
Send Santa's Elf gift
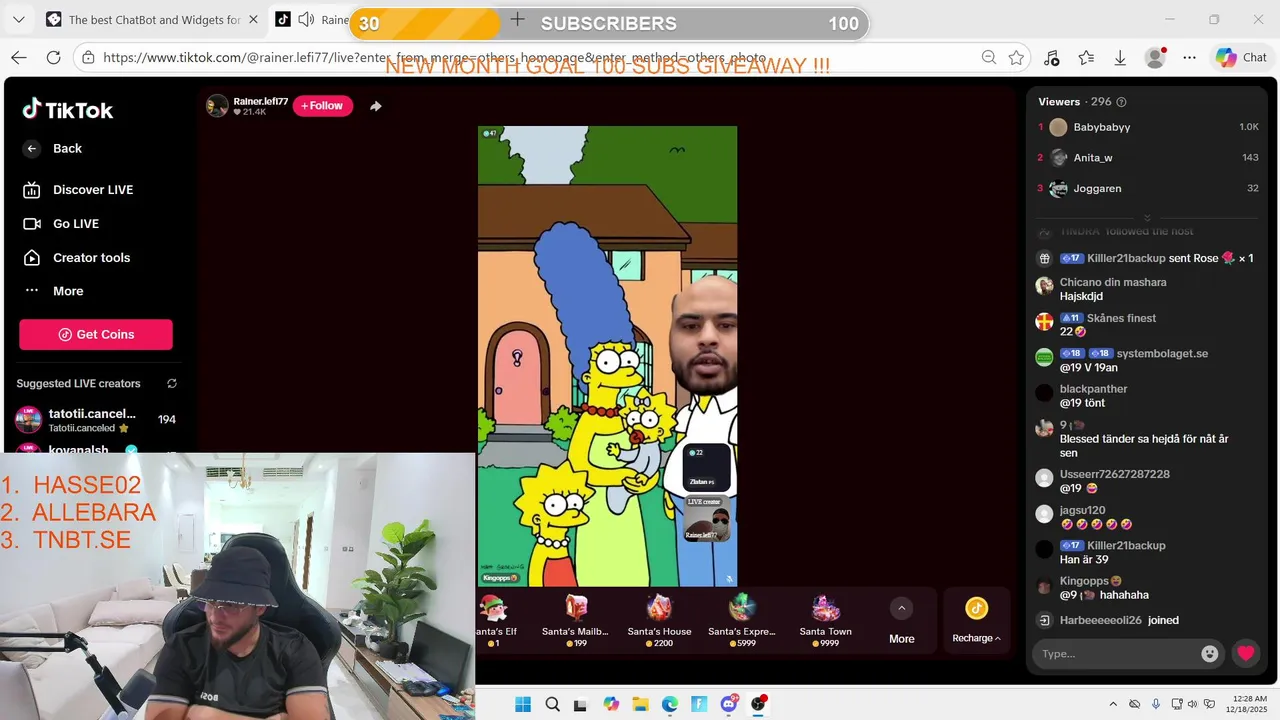pyautogui.click(x=493, y=620)
